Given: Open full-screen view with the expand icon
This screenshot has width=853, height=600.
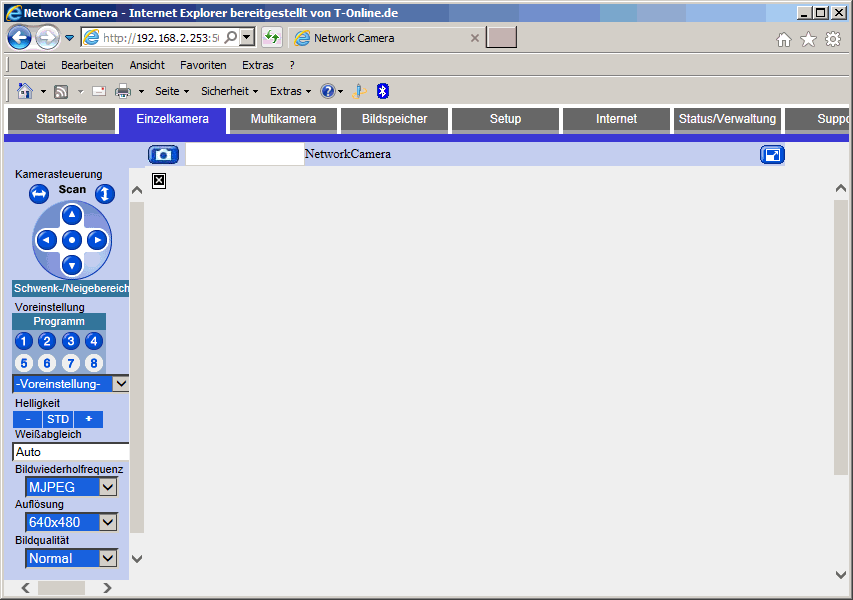Looking at the screenshot, I should 772,154.
